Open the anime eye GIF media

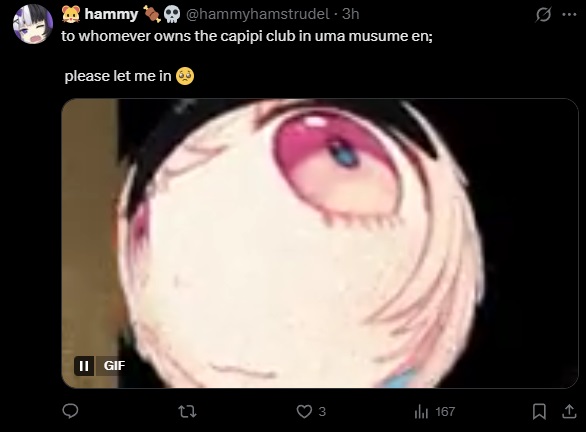pos(320,243)
